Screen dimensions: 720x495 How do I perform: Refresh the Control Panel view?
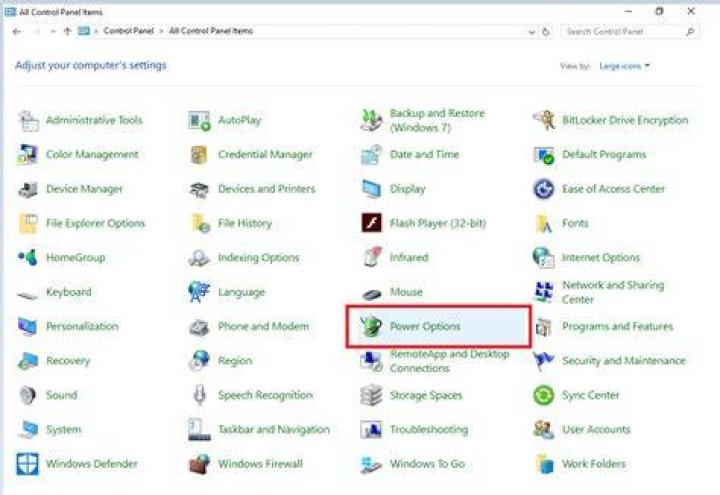(x=546, y=32)
